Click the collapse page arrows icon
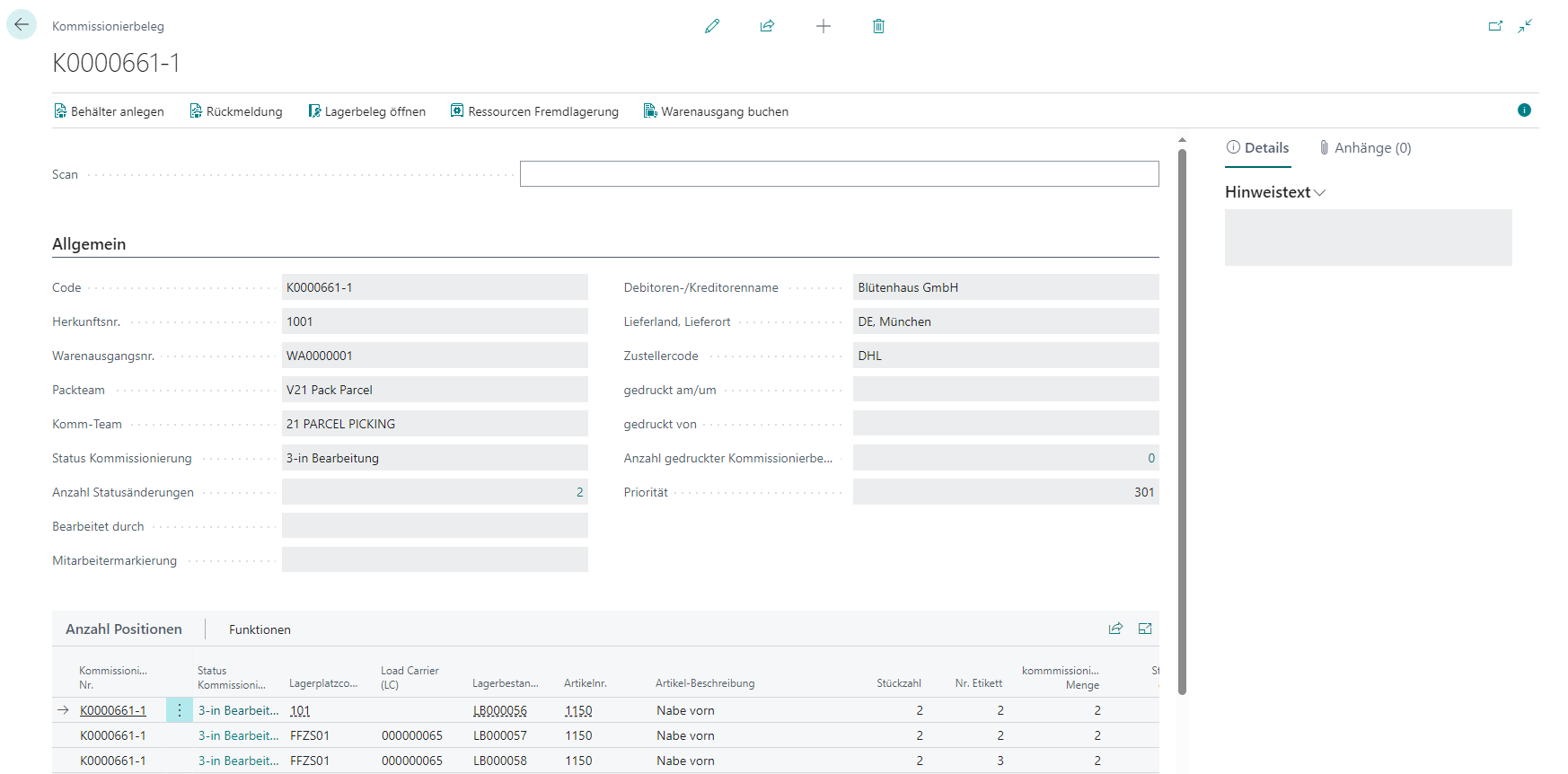Viewport: 1568px width, 774px height. click(1525, 26)
